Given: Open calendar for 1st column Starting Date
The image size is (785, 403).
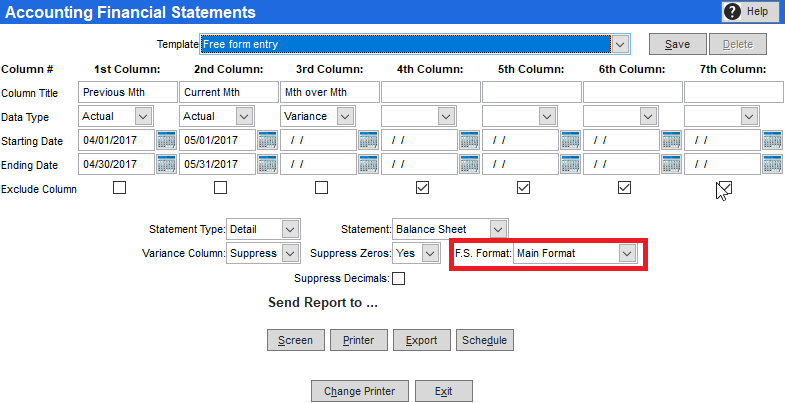Looking at the screenshot, I should [x=166, y=140].
